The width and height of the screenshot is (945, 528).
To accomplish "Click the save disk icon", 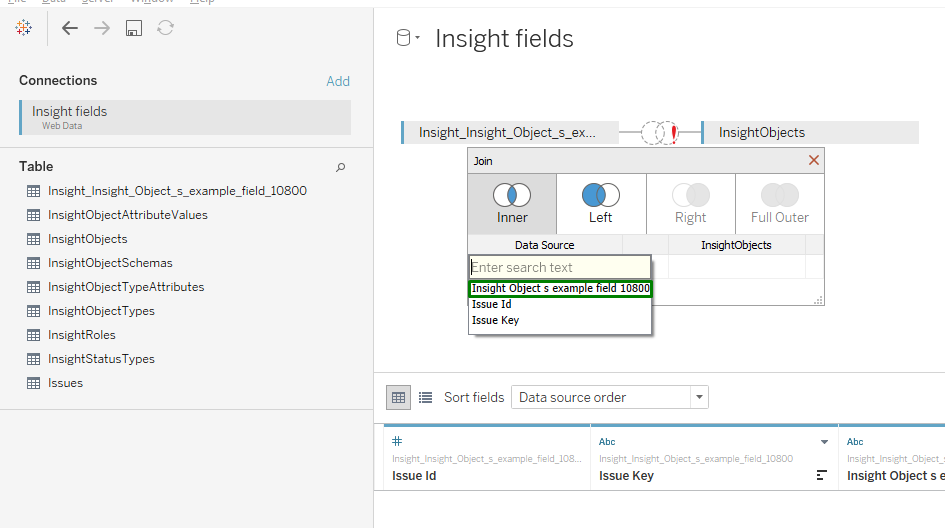I will tap(133, 28).
